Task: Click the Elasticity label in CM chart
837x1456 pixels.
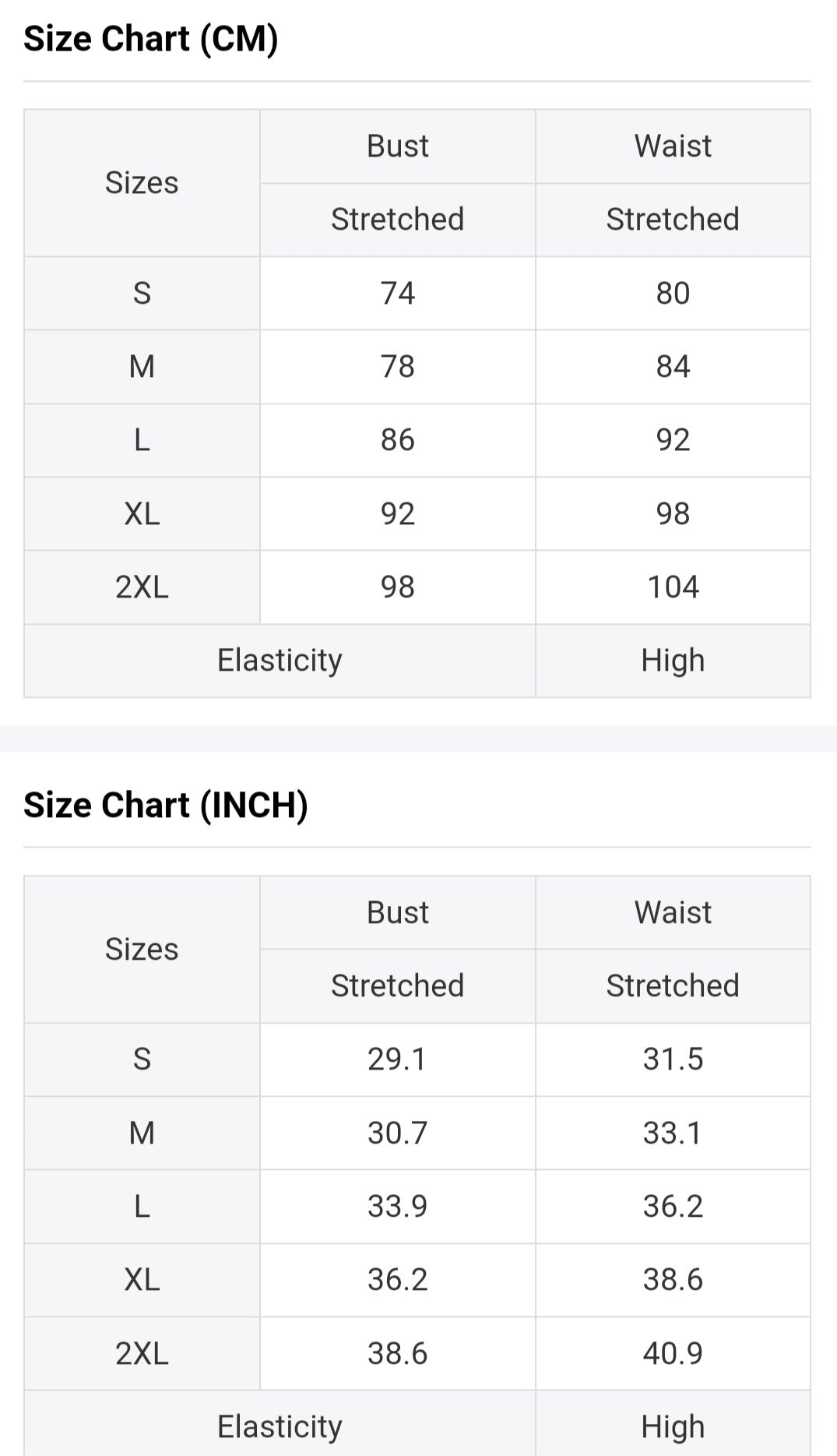Action: (280, 661)
